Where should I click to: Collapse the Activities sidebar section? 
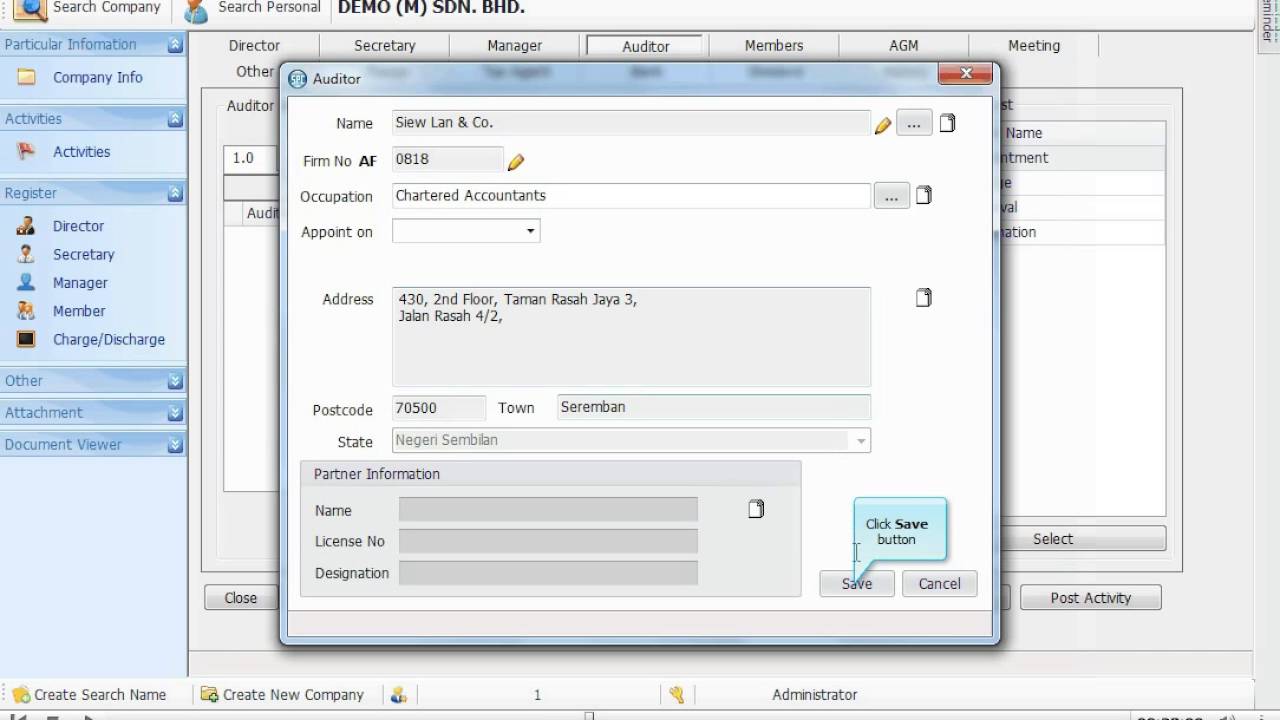[175, 119]
